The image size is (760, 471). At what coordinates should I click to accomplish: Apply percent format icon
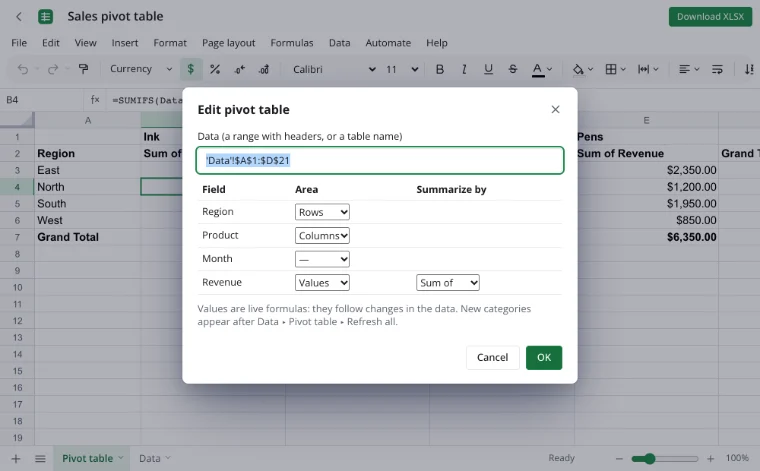215,69
